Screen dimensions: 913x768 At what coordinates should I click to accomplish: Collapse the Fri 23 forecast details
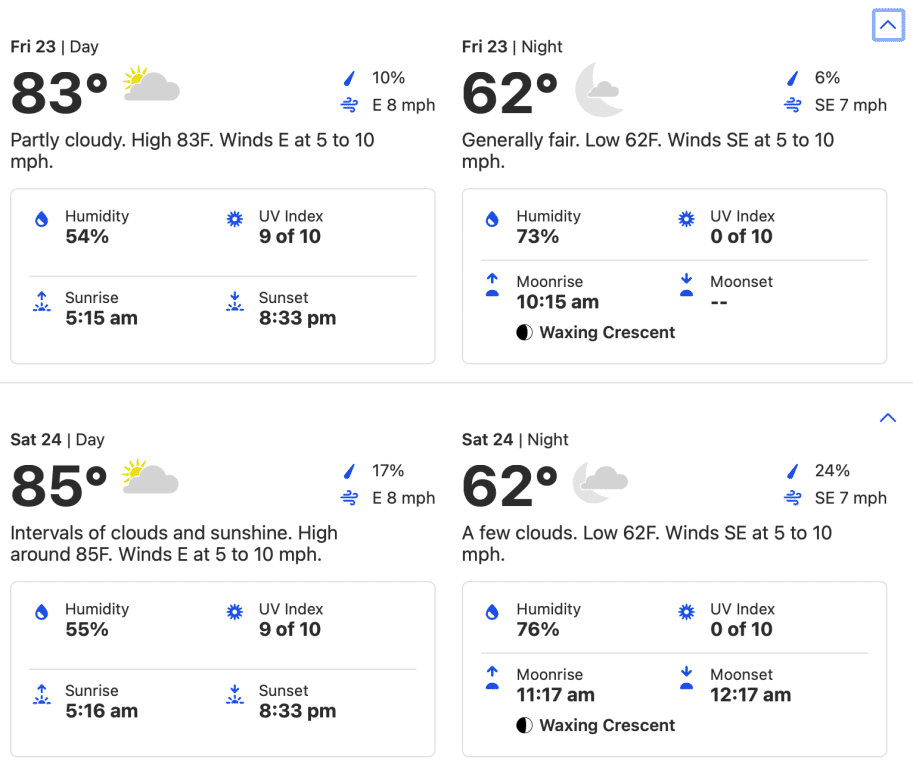(x=887, y=26)
